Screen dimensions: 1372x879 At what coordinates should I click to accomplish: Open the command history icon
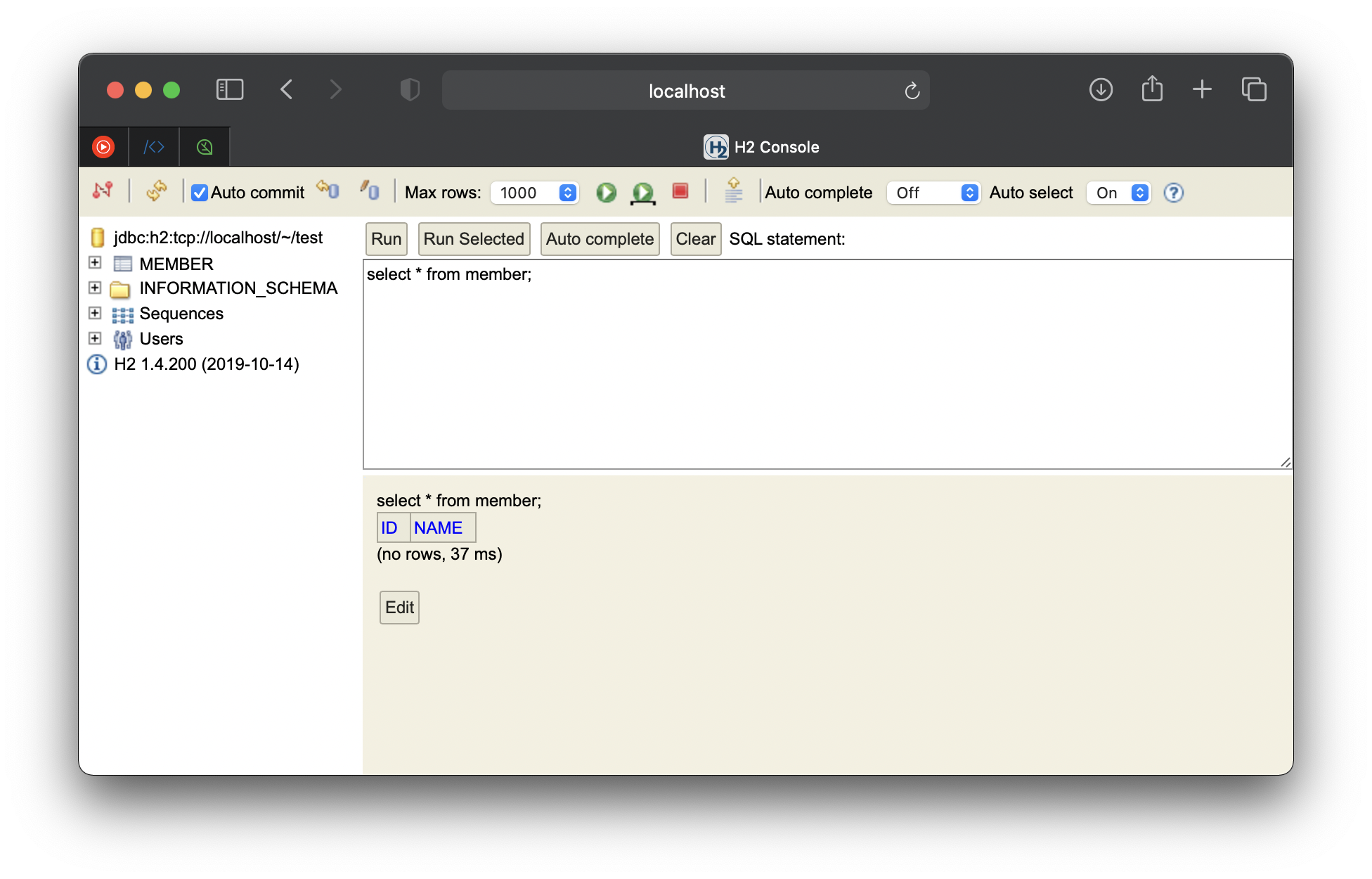(x=733, y=191)
